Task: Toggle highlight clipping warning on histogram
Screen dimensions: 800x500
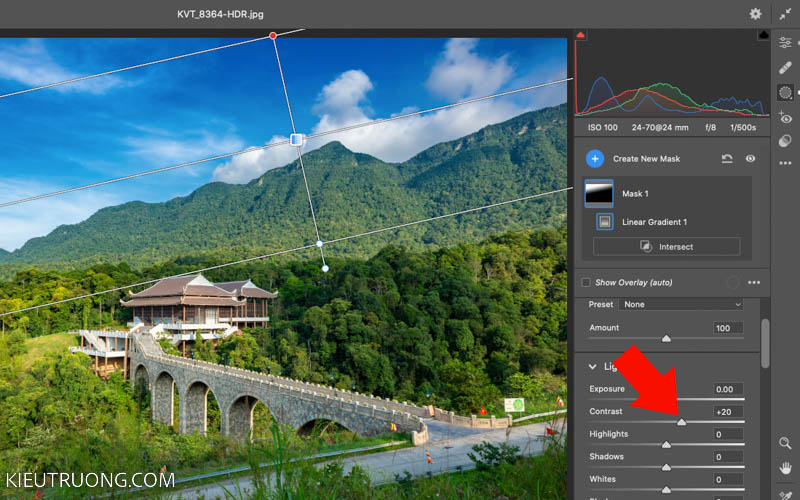Action: click(763, 35)
